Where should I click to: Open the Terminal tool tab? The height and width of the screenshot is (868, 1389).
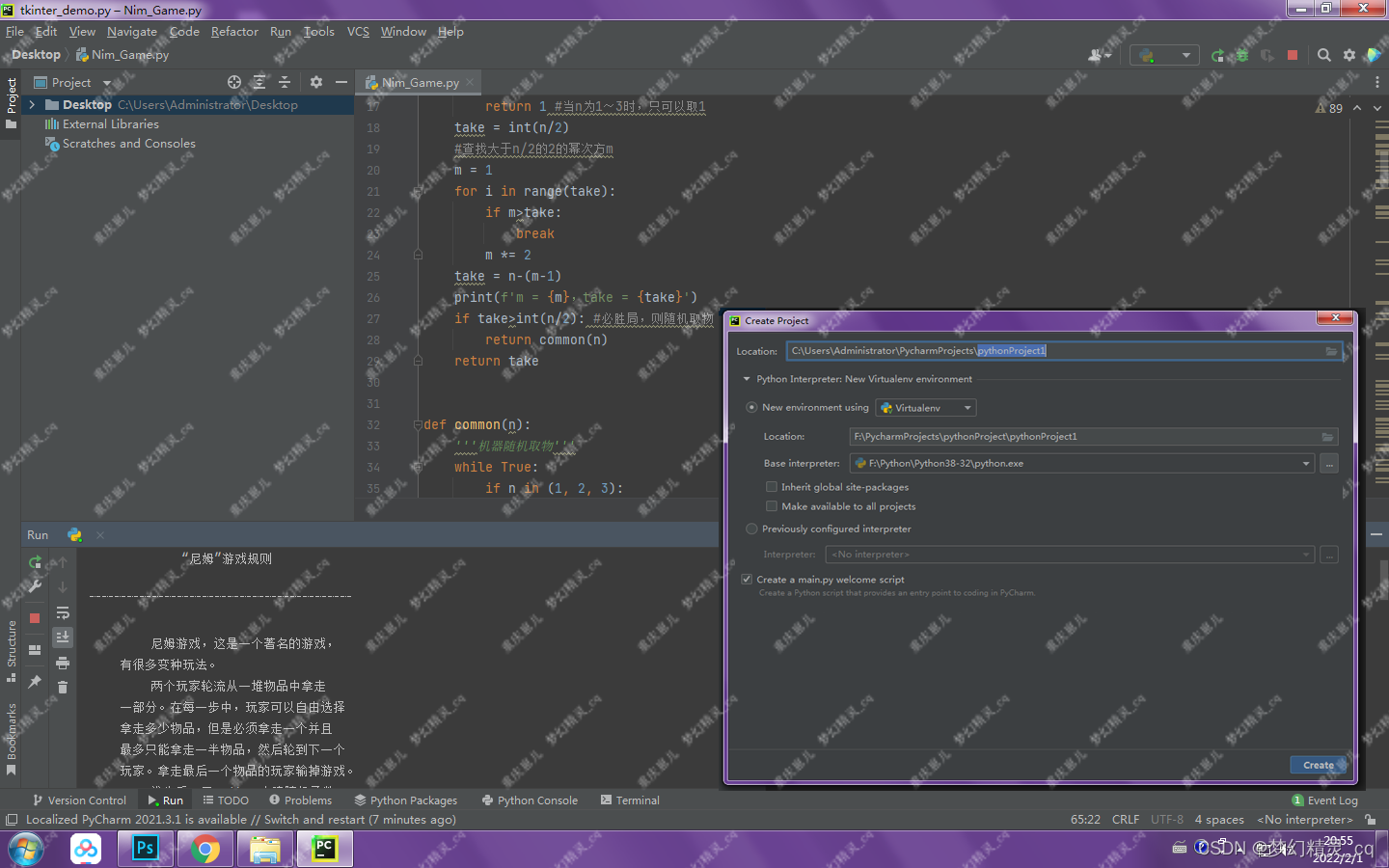point(630,800)
